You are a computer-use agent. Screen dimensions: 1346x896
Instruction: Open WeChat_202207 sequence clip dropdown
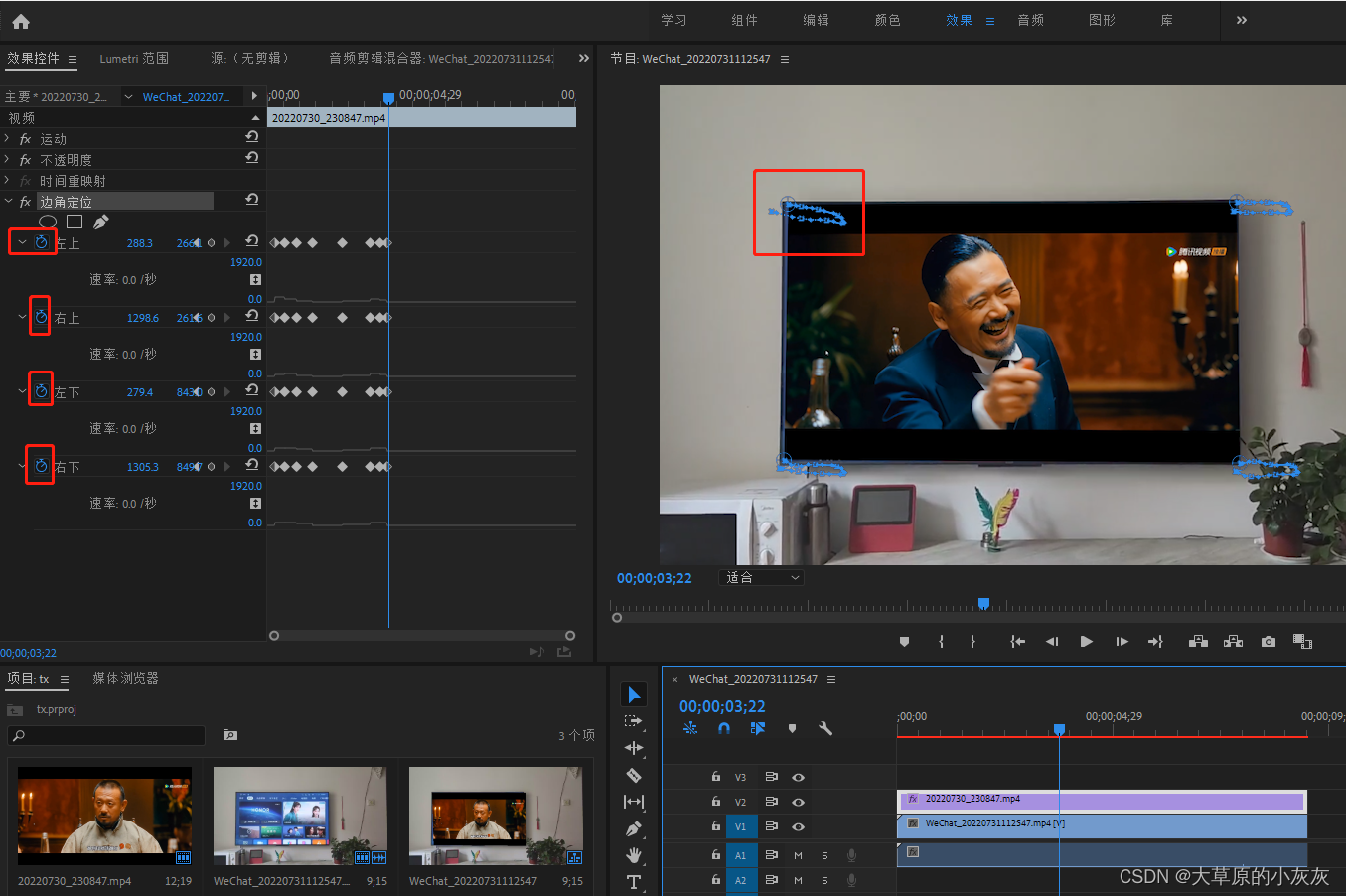pos(128,96)
